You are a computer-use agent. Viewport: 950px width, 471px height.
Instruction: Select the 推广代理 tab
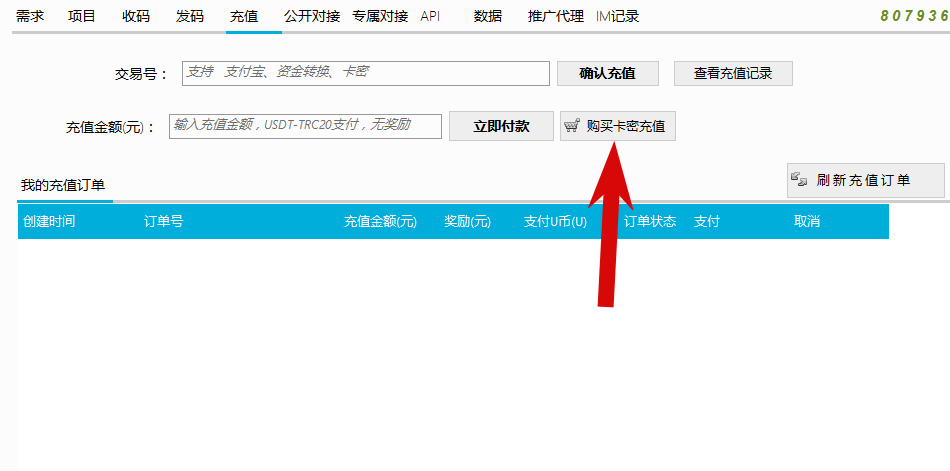[556, 16]
